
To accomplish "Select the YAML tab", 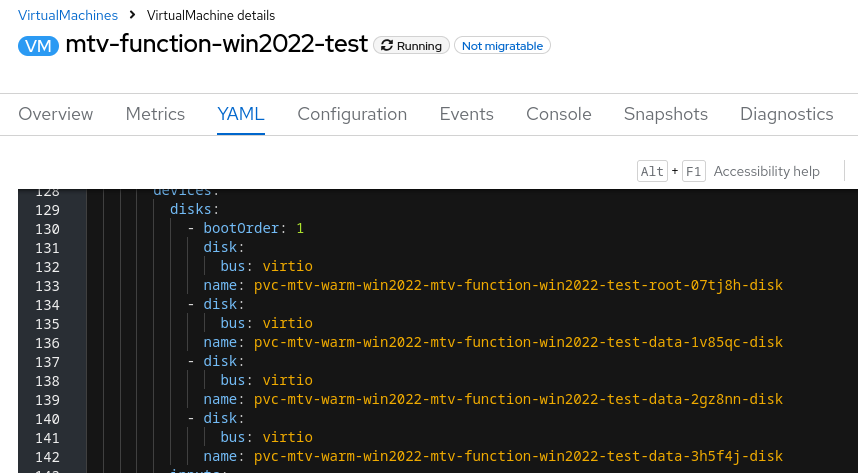I will (241, 114).
